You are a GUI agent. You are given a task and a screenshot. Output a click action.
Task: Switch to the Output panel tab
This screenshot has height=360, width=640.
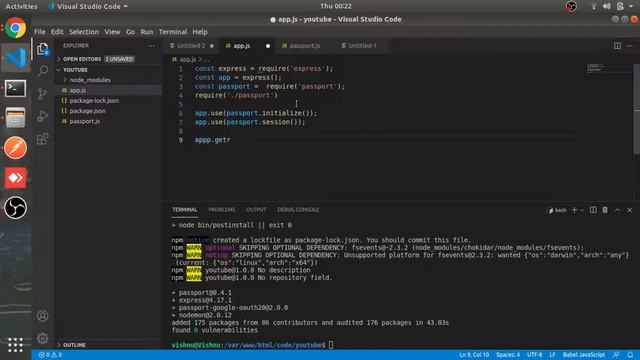point(256,210)
